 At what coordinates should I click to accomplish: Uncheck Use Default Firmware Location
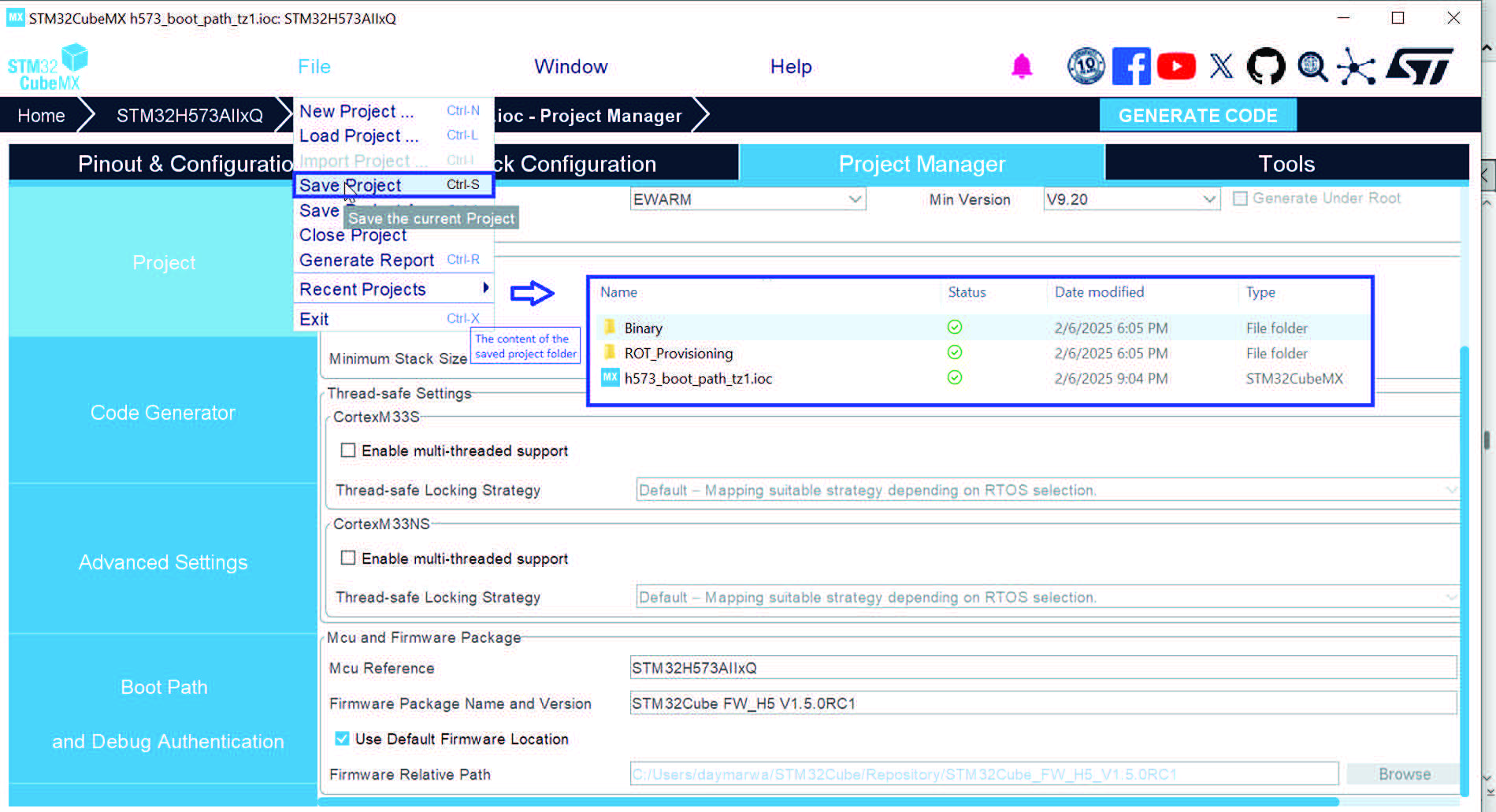(342, 738)
